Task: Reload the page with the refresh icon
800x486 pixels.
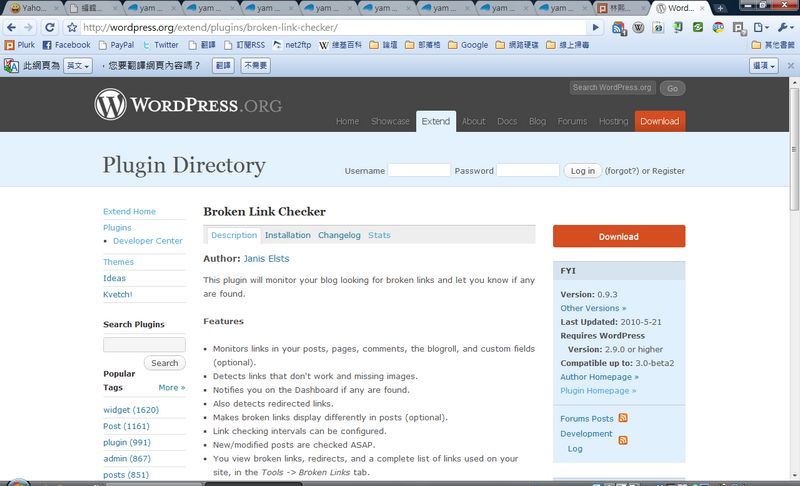Action: coord(49,28)
